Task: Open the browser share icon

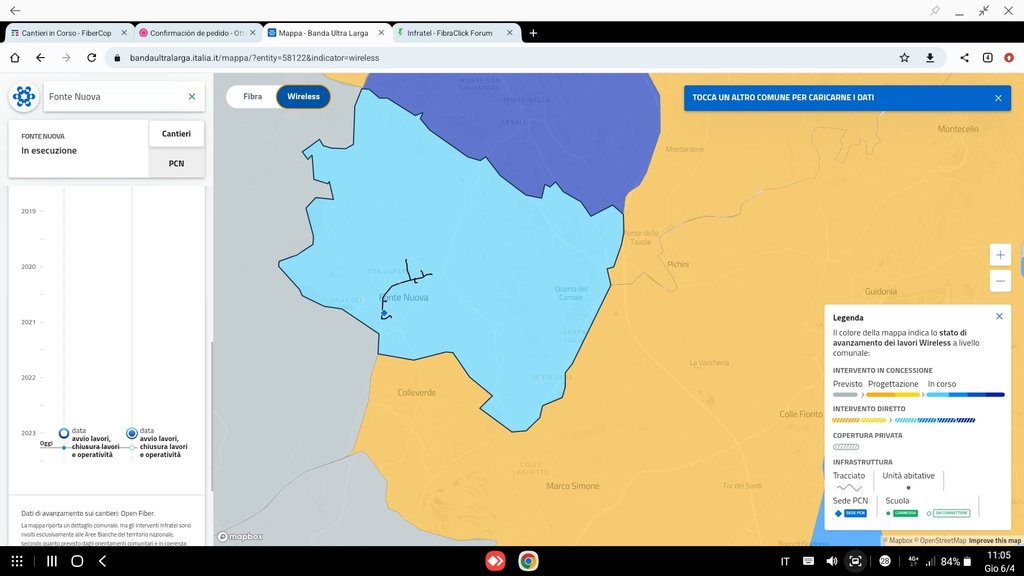Action: click(x=964, y=58)
